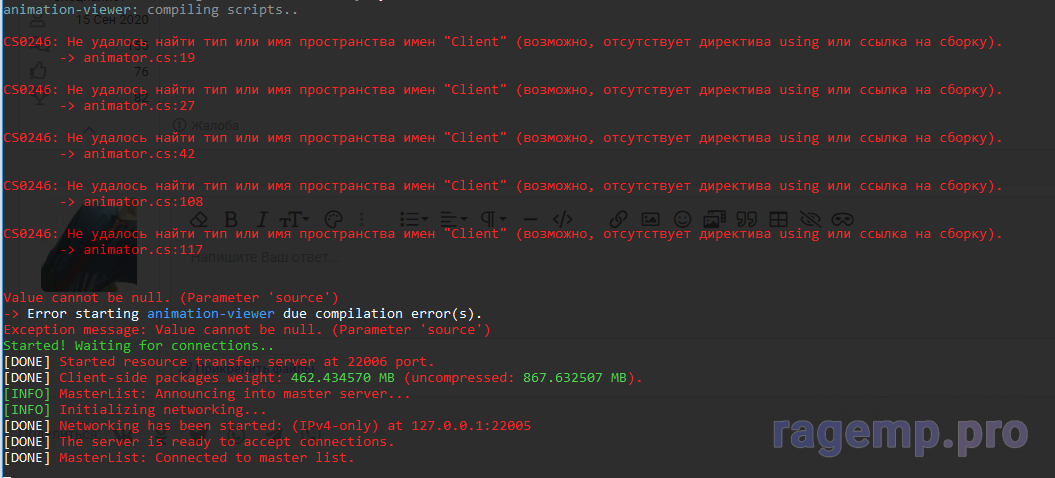Click the insert link icon

point(618,219)
